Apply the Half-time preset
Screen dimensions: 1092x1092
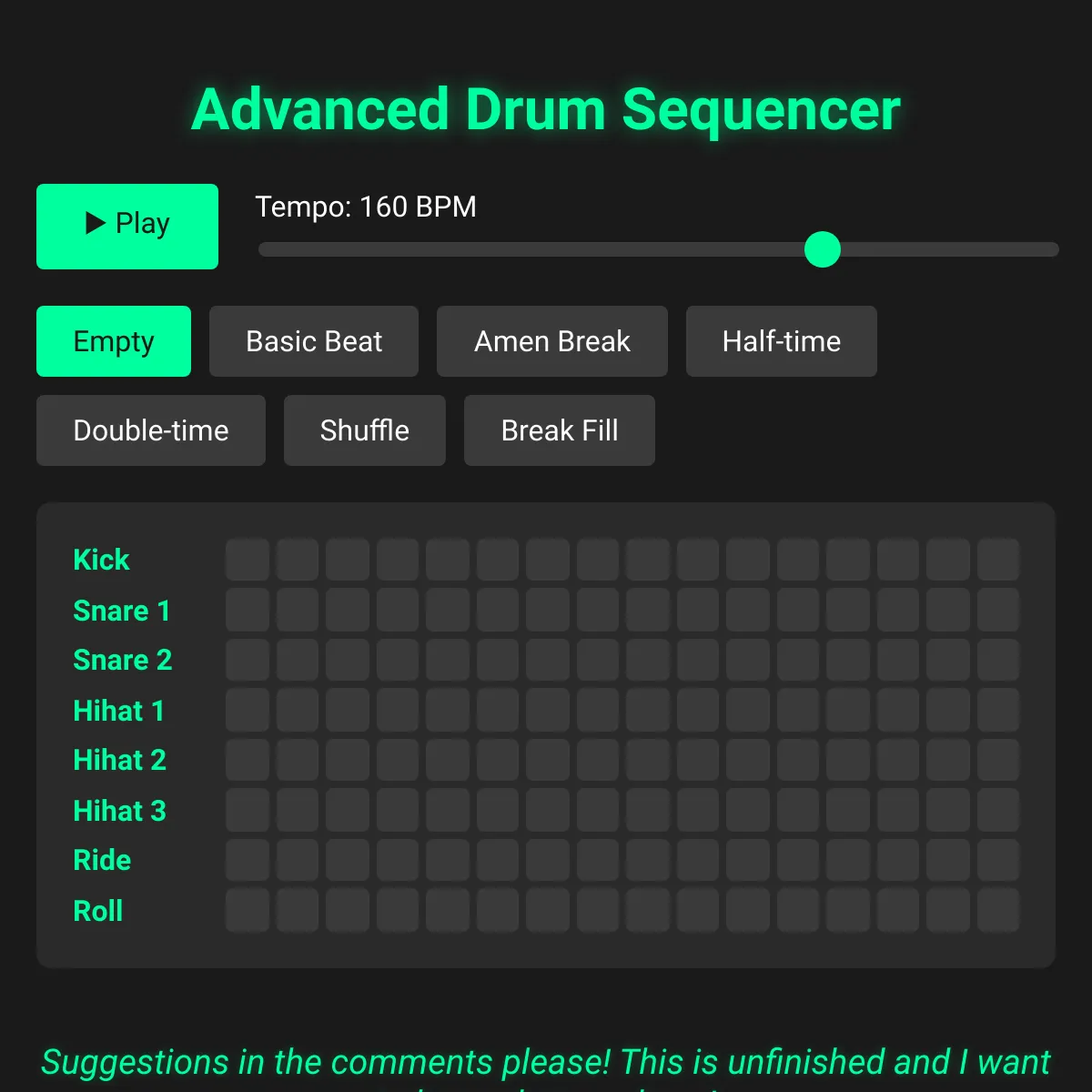click(782, 341)
